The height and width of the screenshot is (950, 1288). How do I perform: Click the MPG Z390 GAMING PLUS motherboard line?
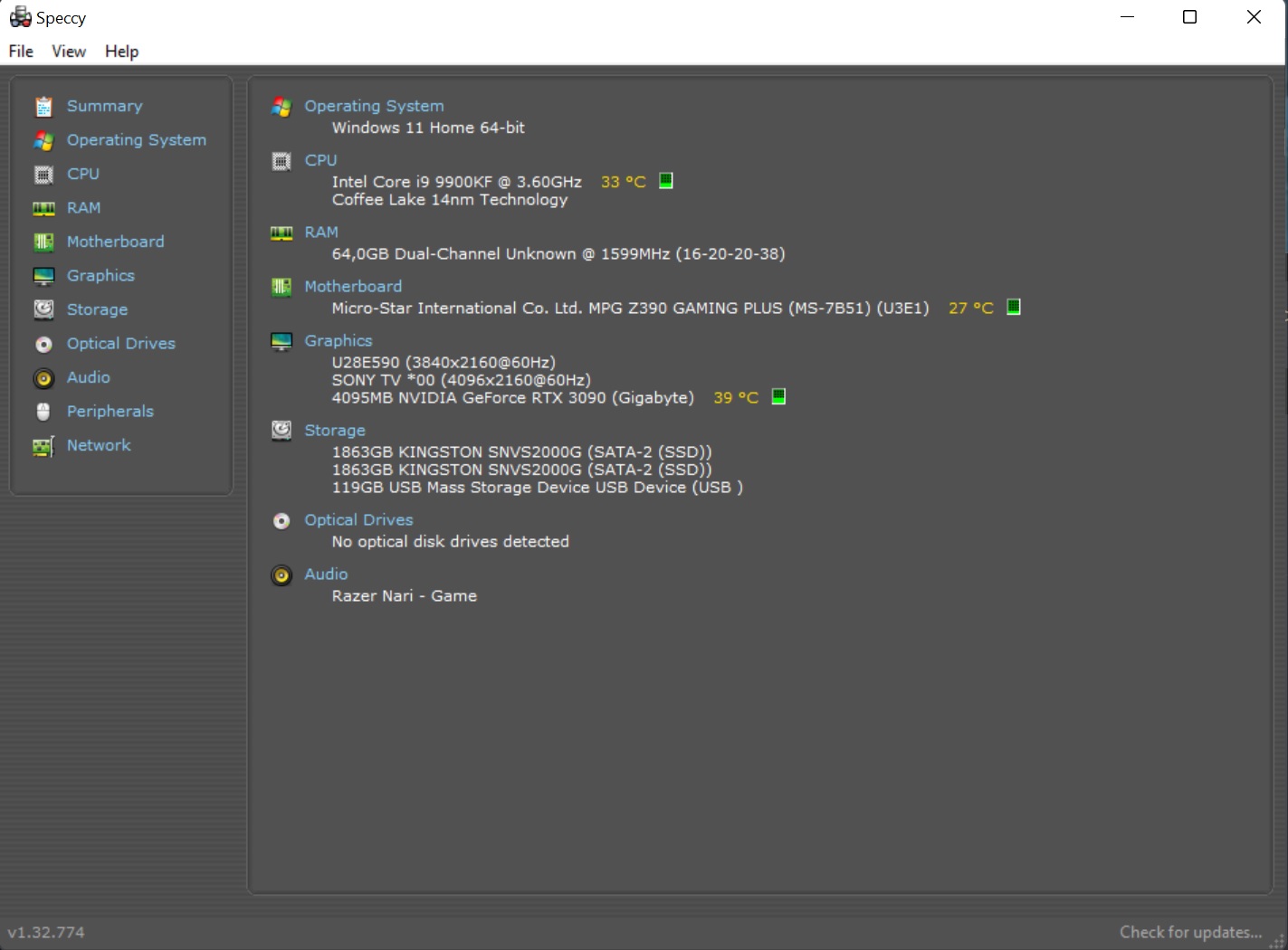point(630,309)
